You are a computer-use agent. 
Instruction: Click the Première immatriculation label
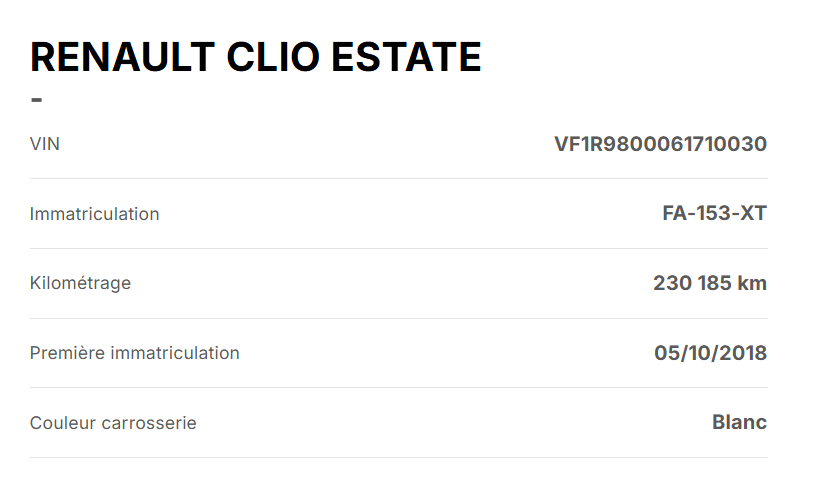point(134,353)
